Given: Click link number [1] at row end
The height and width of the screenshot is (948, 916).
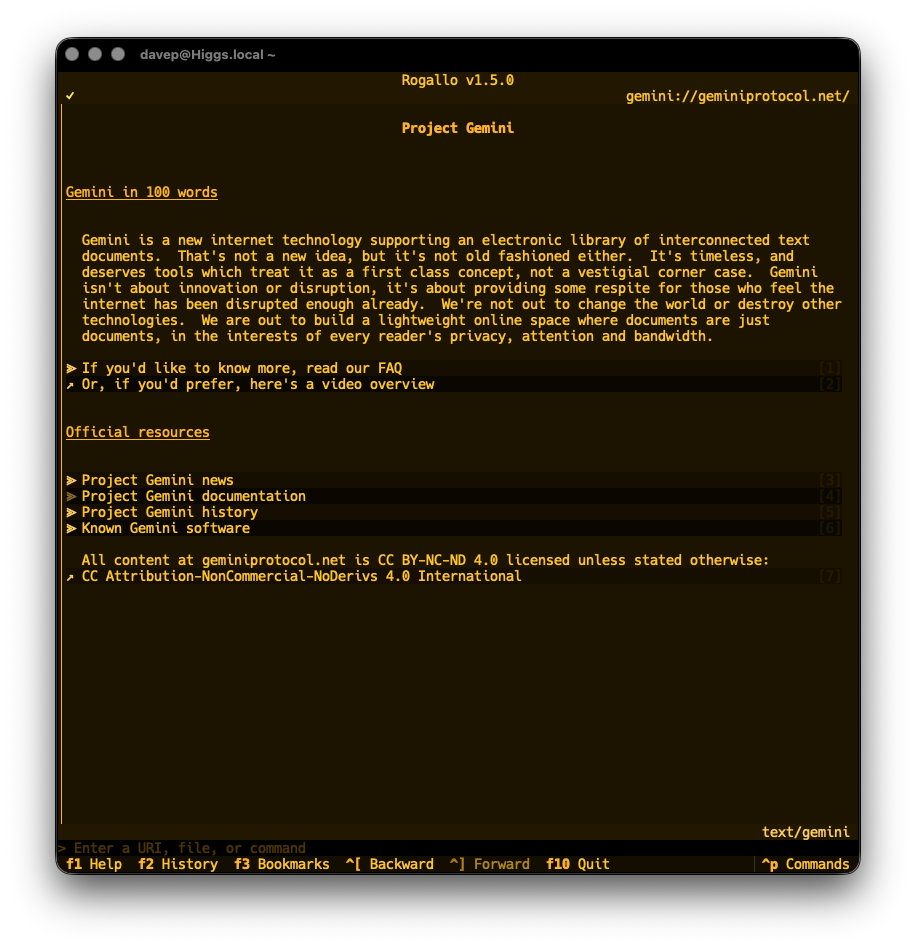Looking at the screenshot, I should pos(830,368).
